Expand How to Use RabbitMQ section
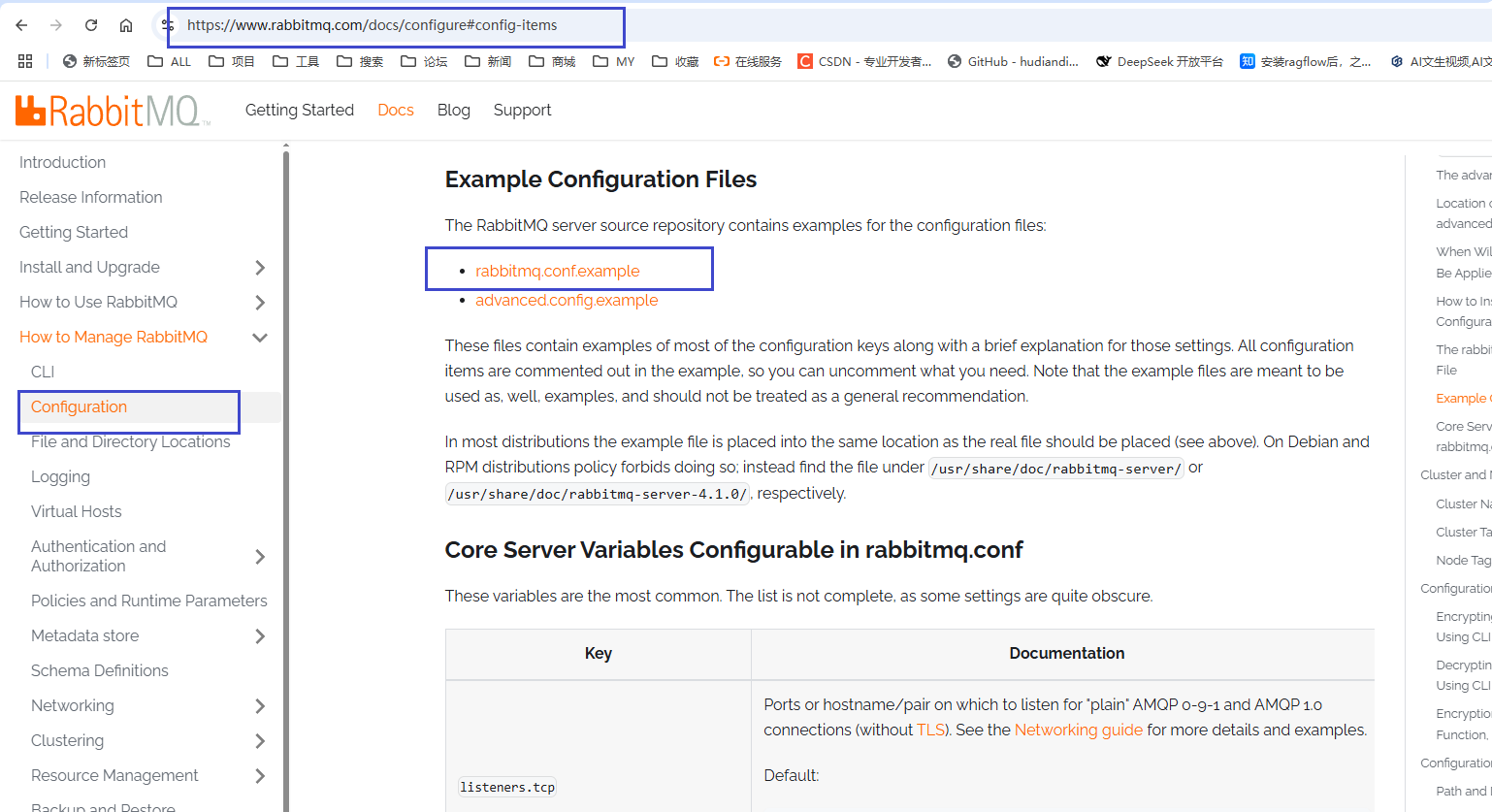The image size is (1492, 812). point(260,302)
